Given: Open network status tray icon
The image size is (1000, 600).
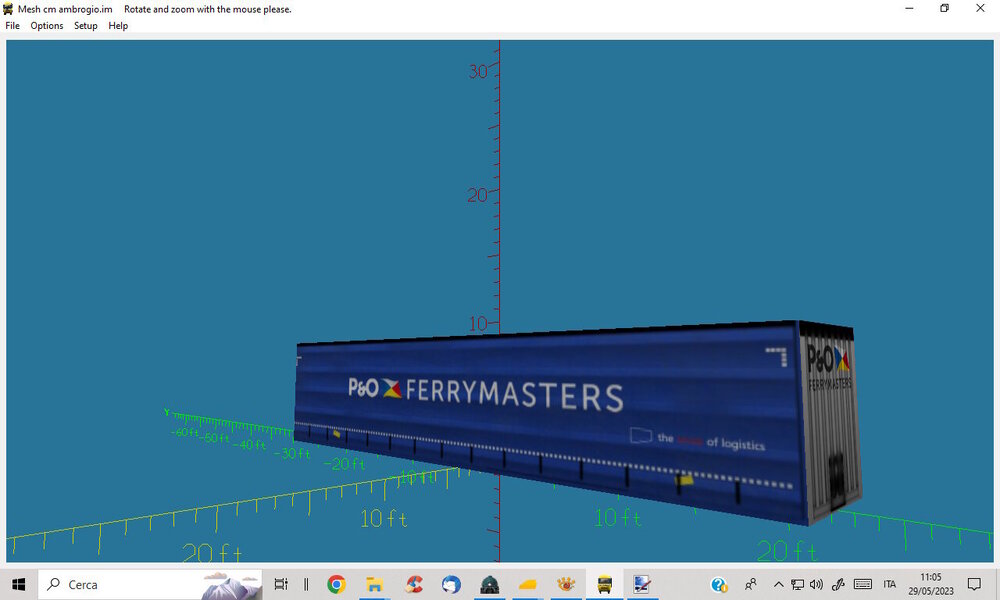Looking at the screenshot, I should tap(797, 584).
